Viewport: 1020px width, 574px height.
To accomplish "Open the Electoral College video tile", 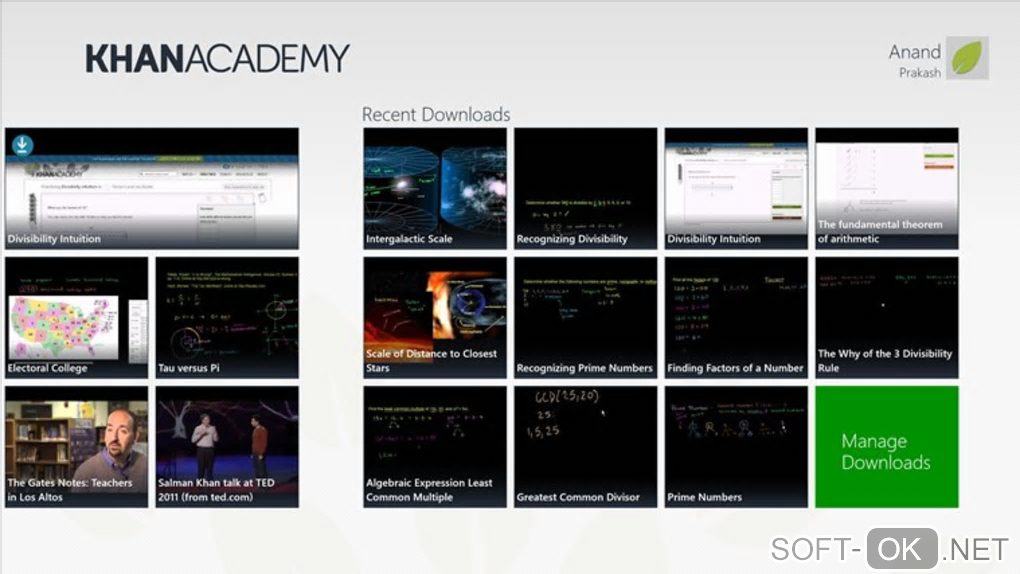I will click(x=76, y=318).
